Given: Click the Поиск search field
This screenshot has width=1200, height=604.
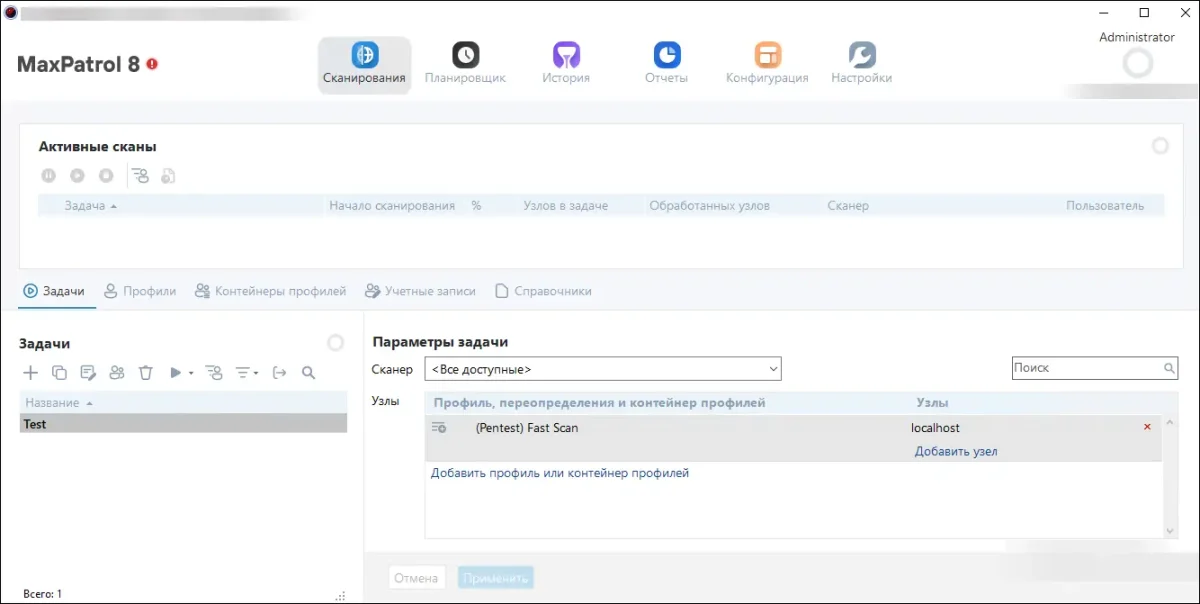Looking at the screenshot, I should 1086,368.
